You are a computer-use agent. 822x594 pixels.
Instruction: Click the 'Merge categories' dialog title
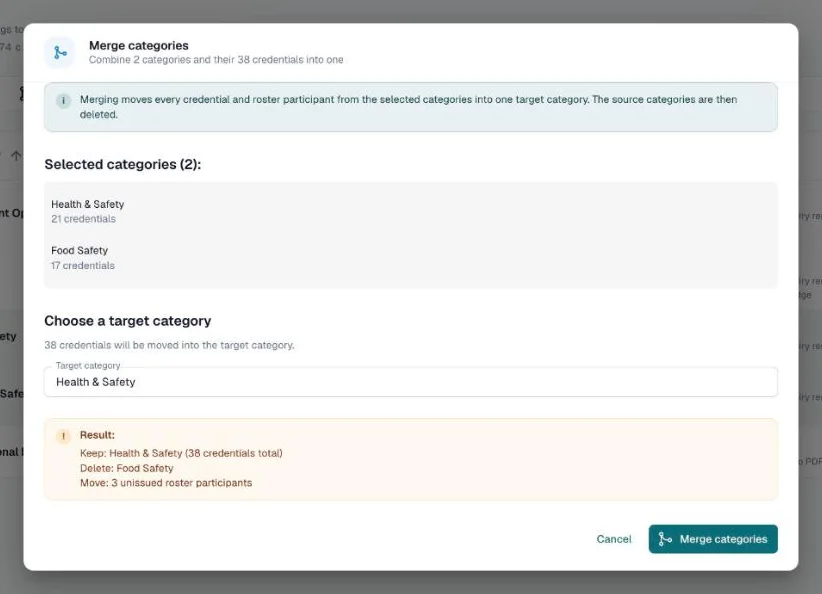(138, 46)
